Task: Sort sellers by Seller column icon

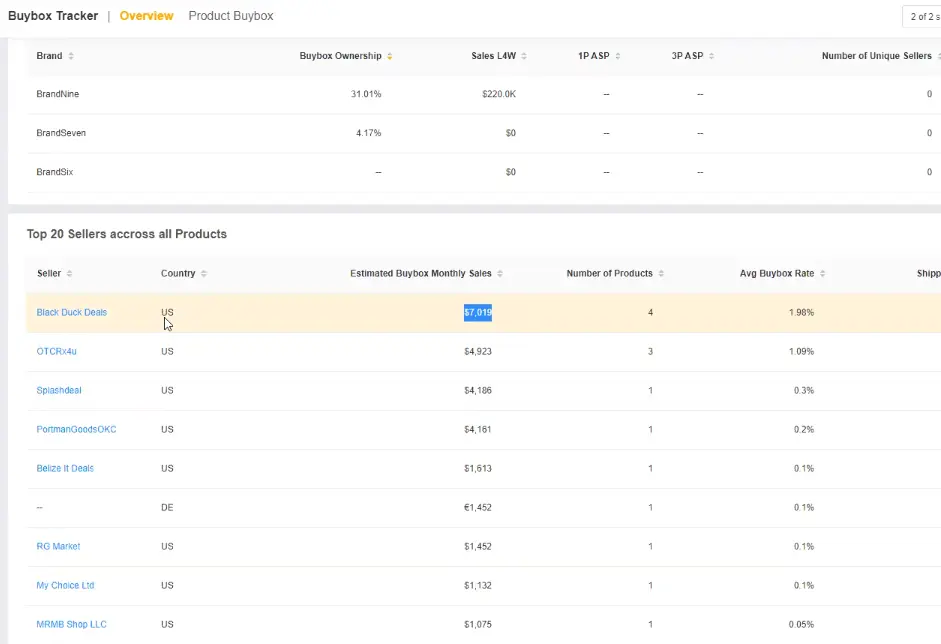Action: coord(69,274)
